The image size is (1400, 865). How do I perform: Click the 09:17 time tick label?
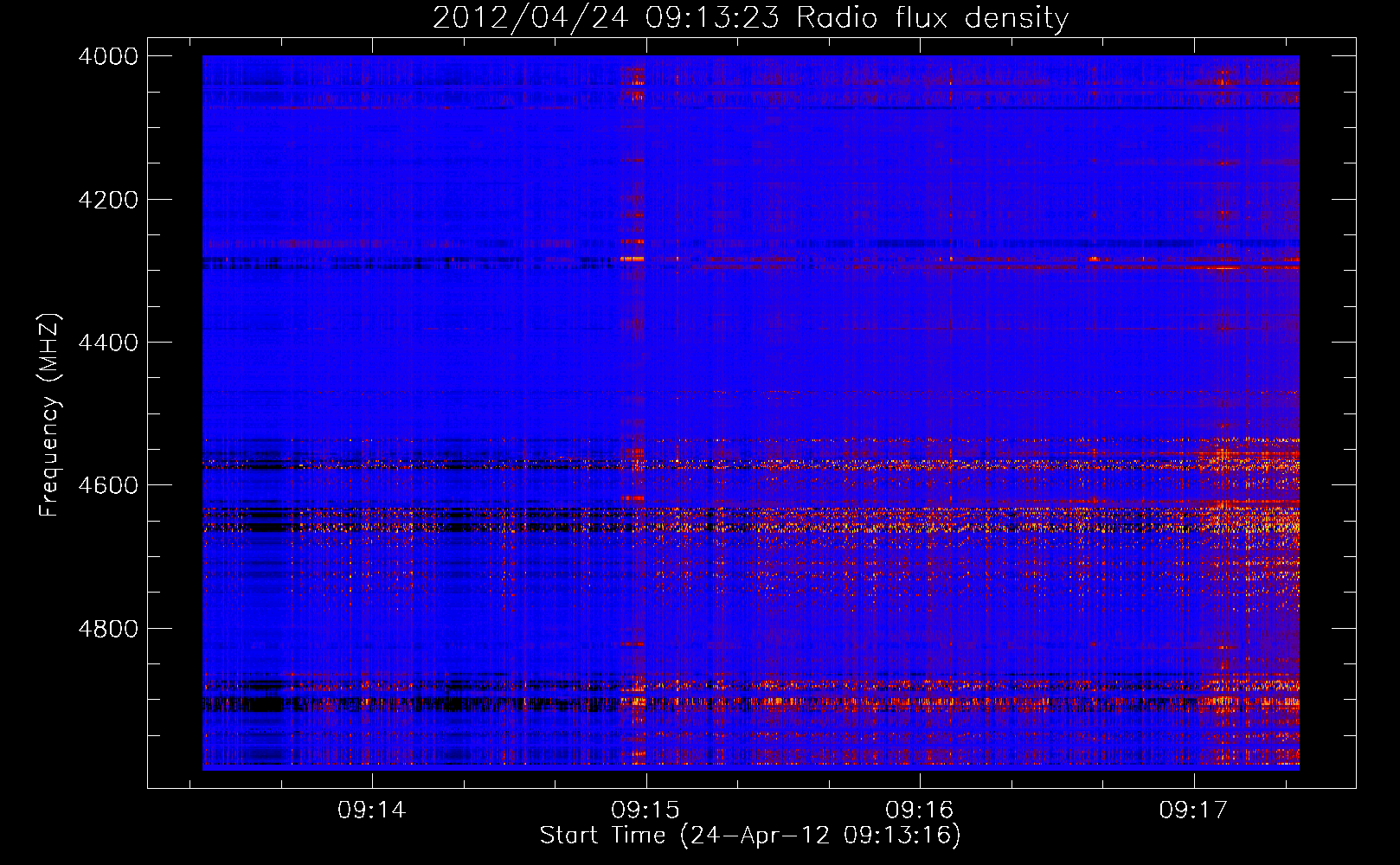click(x=1194, y=810)
